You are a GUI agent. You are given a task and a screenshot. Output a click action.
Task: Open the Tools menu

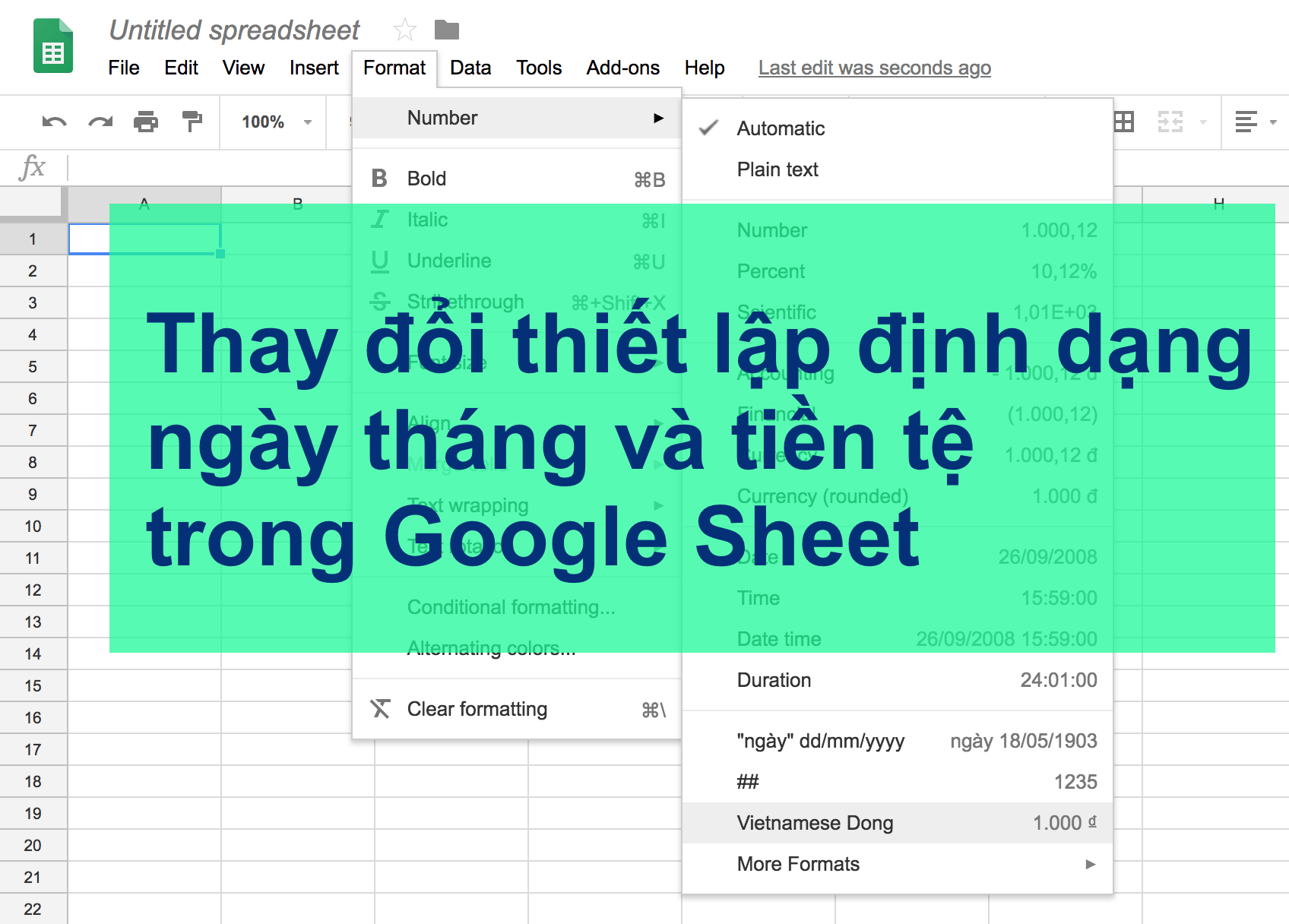[538, 68]
